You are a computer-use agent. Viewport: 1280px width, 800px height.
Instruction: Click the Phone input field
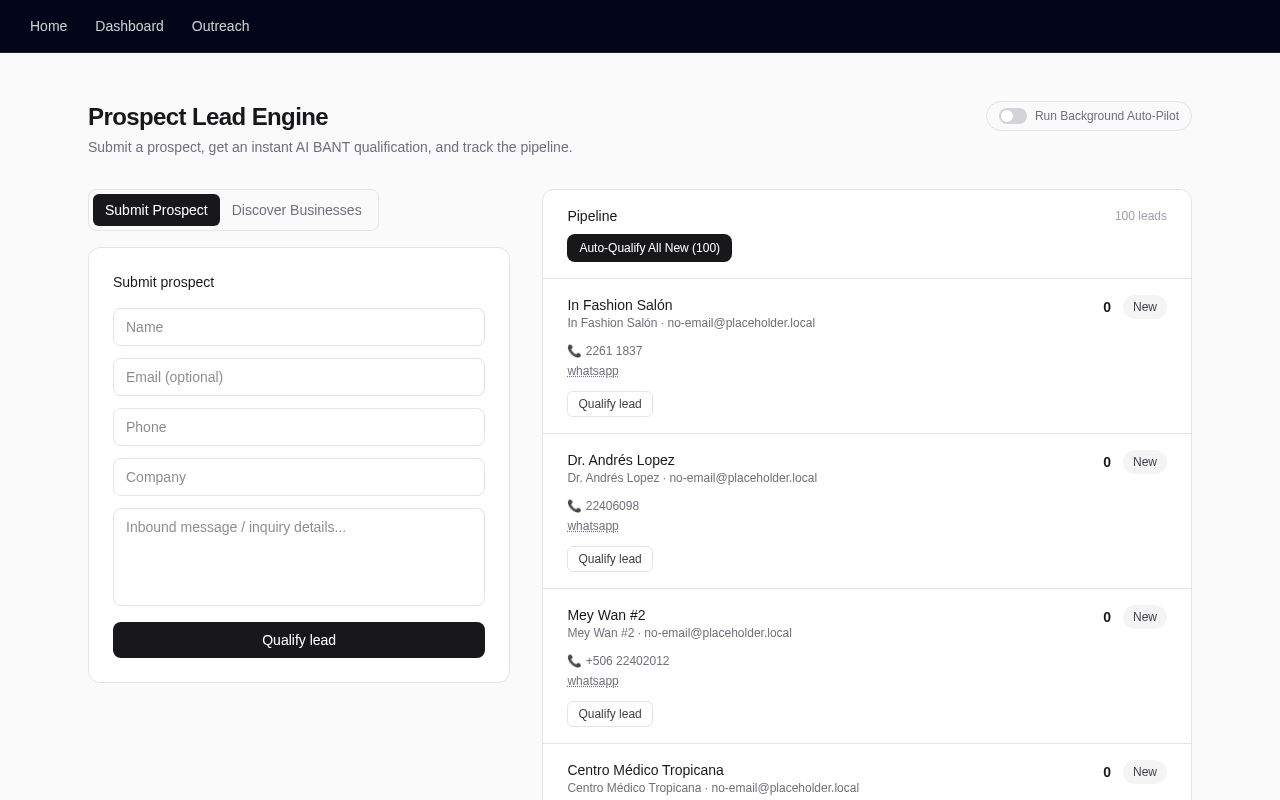tap(299, 427)
